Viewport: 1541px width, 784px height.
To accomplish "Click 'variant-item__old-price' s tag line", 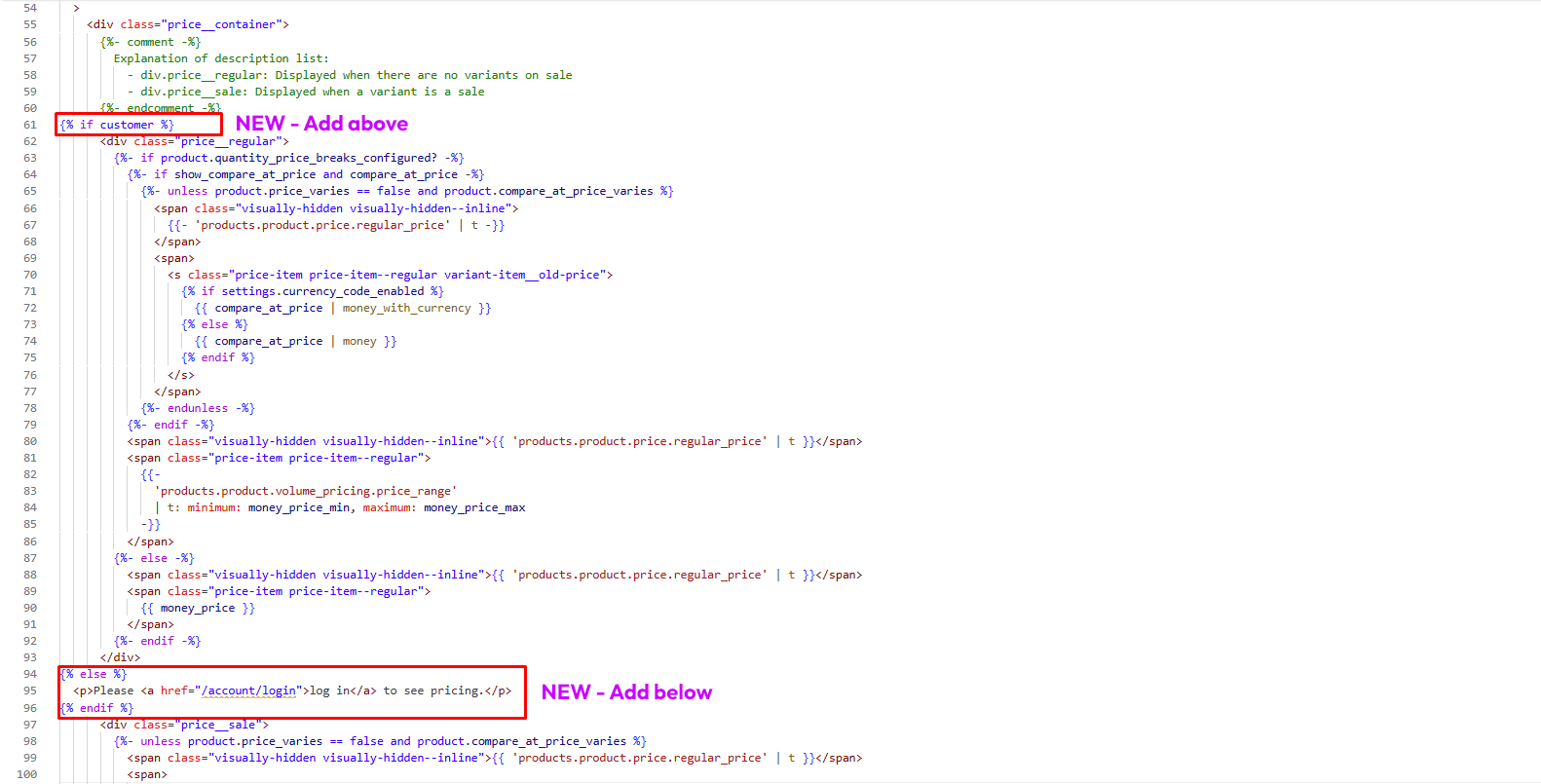I will point(390,275).
